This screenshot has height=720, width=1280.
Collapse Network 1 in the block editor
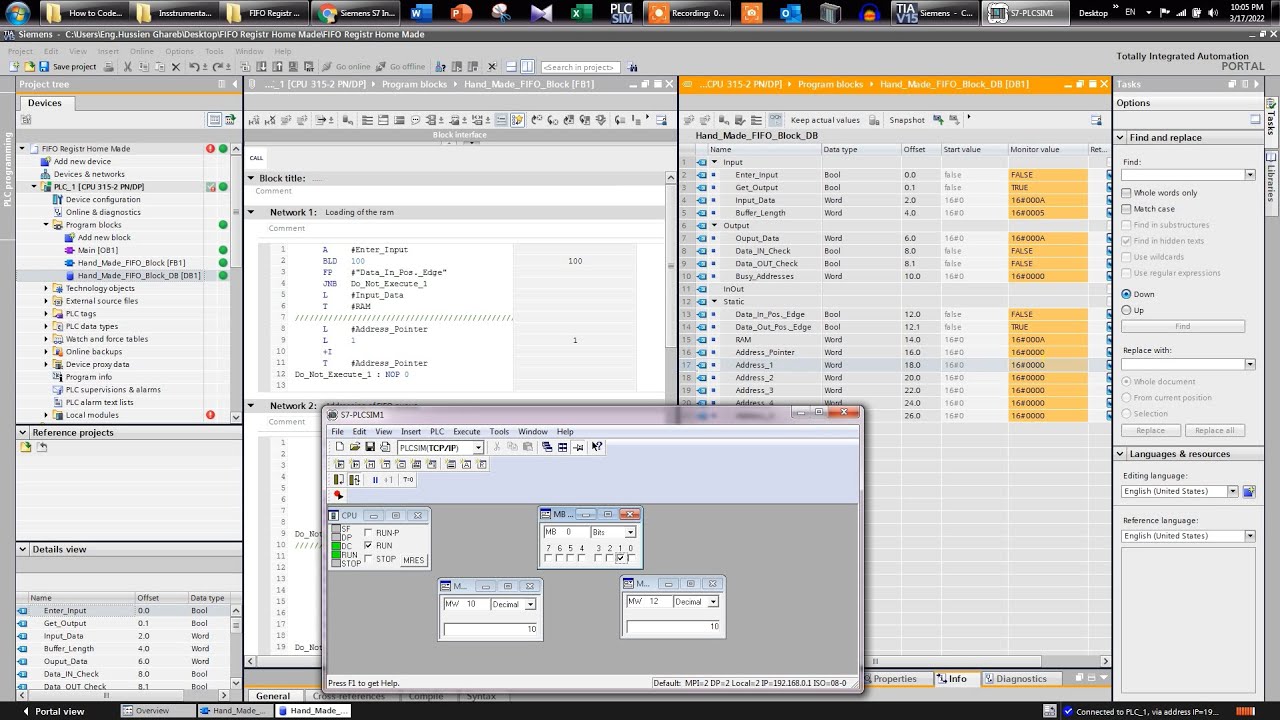tap(252, 213)
